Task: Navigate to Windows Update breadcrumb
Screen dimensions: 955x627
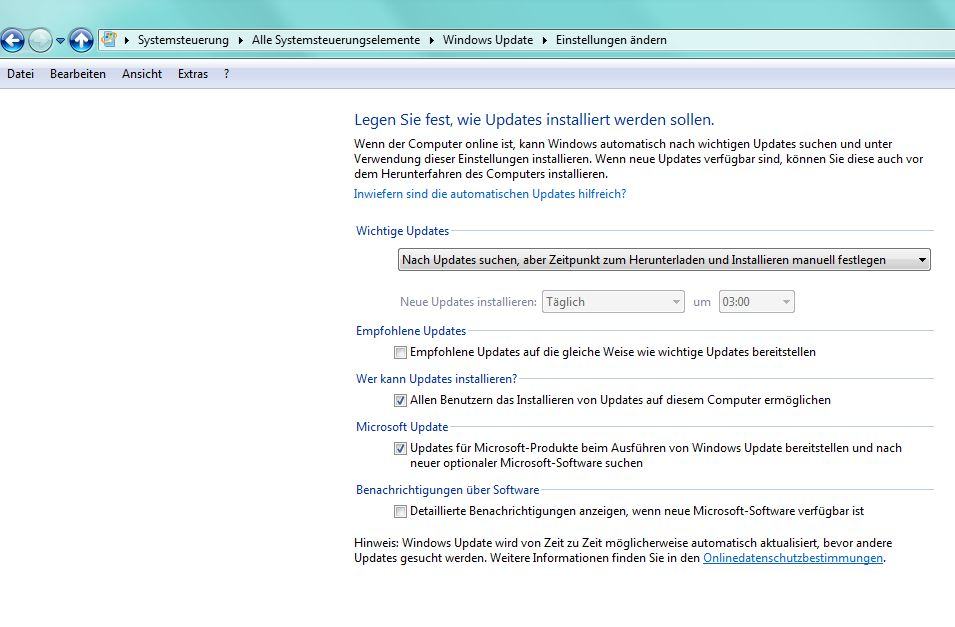Action: coord(488,40)
